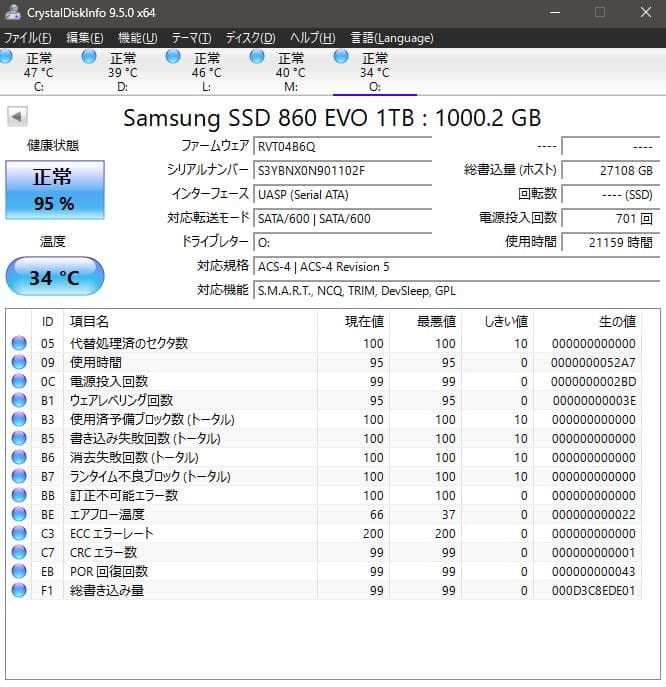Image resolution: width=666 pixels, height=687 pixels.
Task: Select drive O: tab at 34 °C
Action: point(375,72)
